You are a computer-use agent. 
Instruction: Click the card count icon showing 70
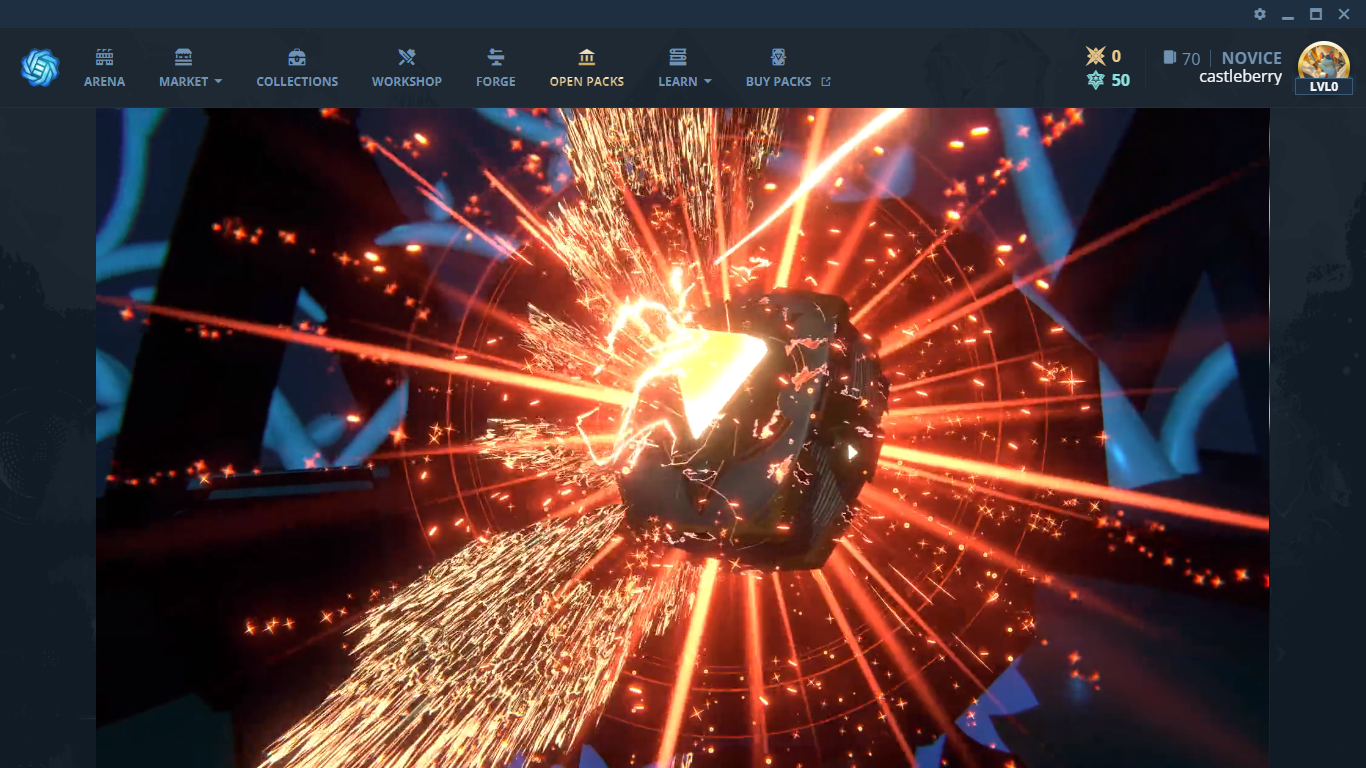click(1170, 58)
